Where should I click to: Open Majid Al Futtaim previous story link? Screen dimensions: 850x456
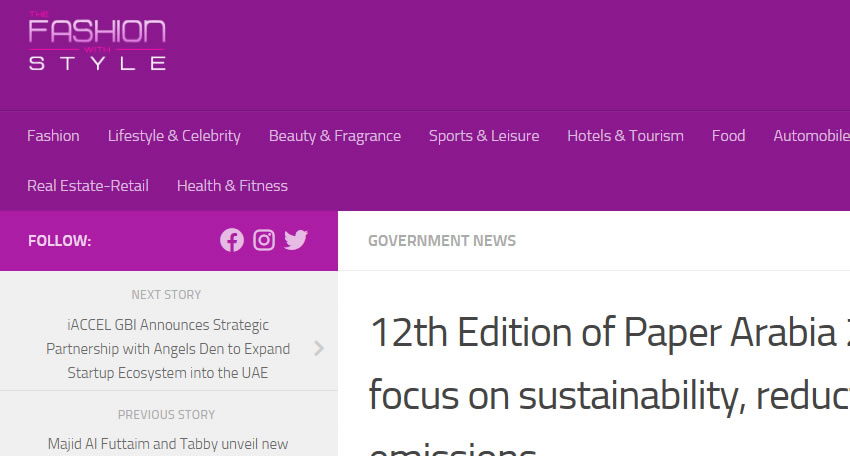pyautogui.click(x=168, y=444)
